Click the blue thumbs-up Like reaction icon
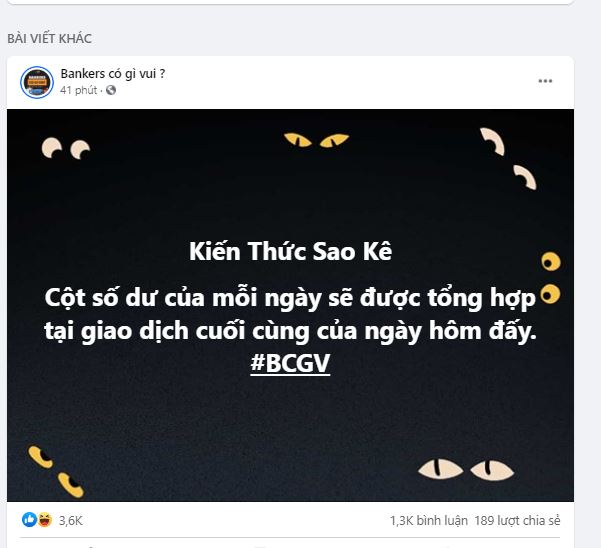601x548 pixels. pos(29,520)
